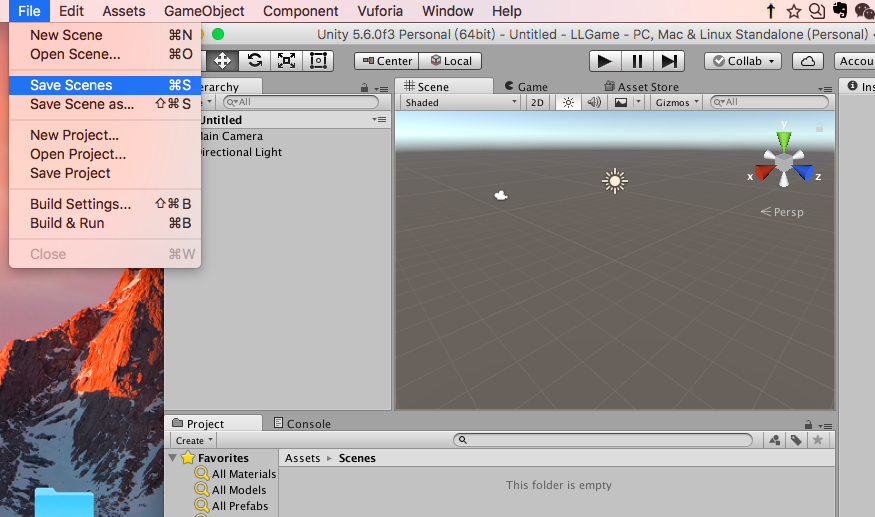Select the Move tool in toolbar
Image resolution: width=875 pixels, height=517 pixels.
(222, 60)
